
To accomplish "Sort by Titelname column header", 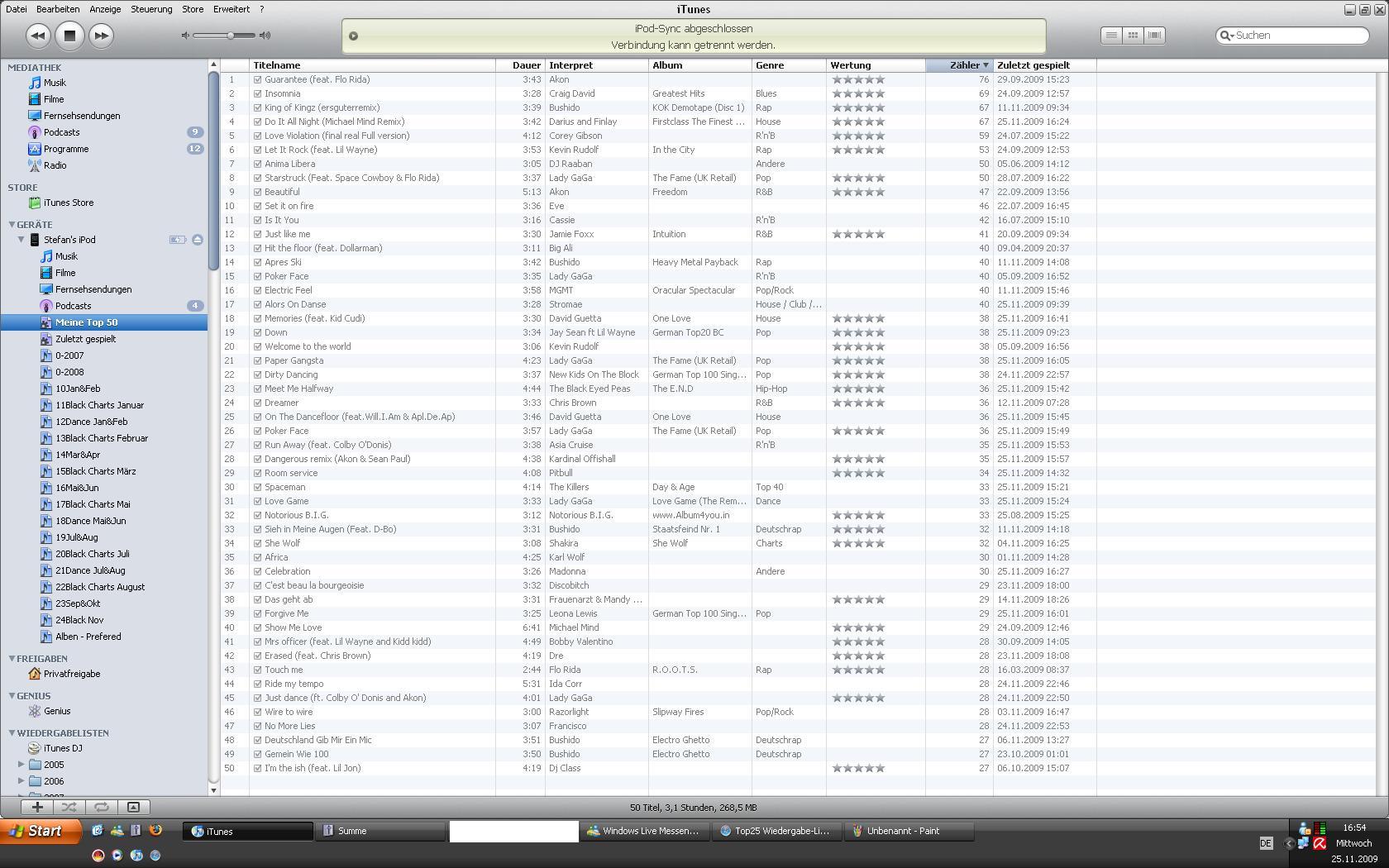I will click(x=372, y=65).
